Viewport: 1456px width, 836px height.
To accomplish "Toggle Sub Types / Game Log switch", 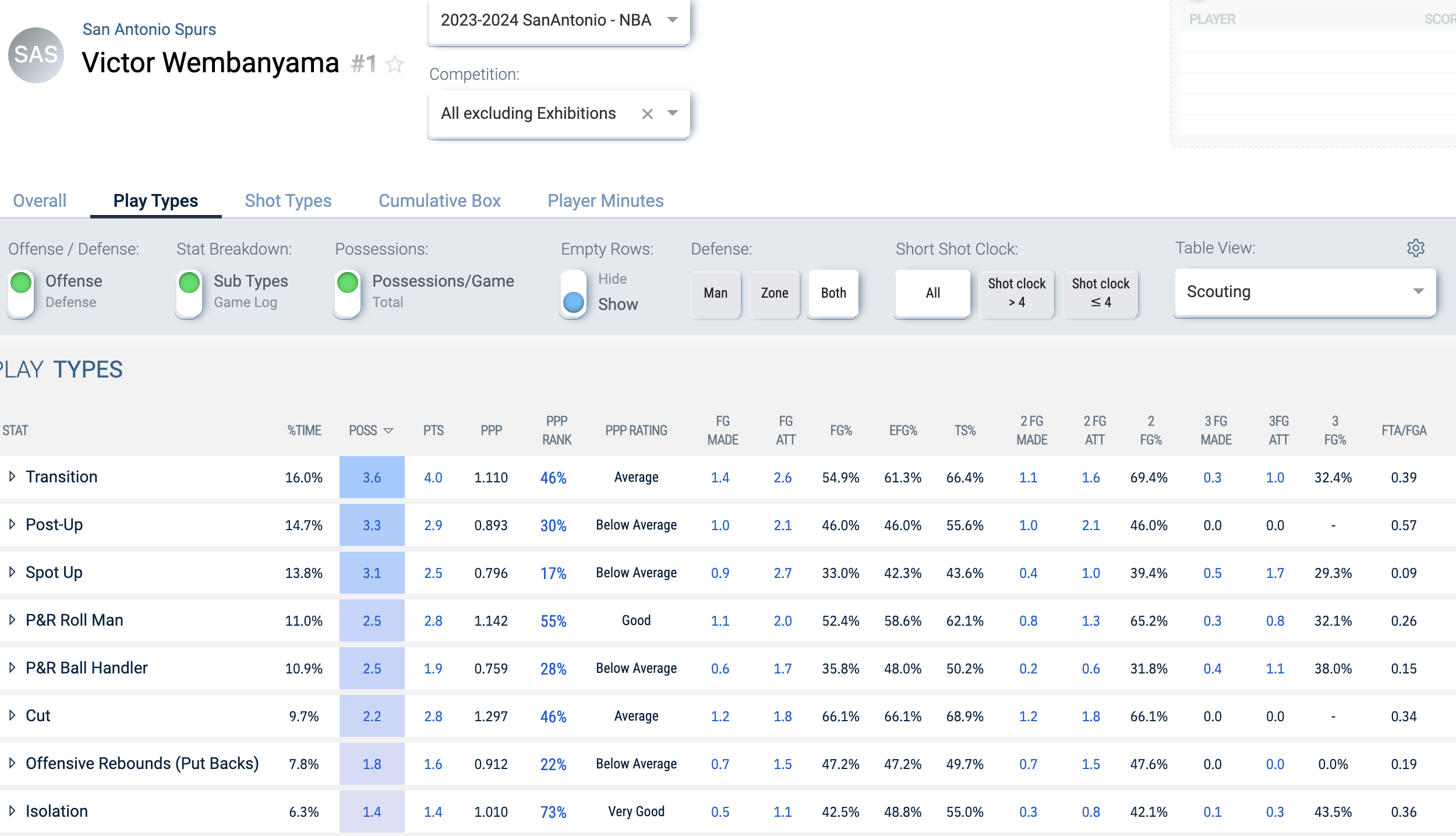I will coord(189,293).
